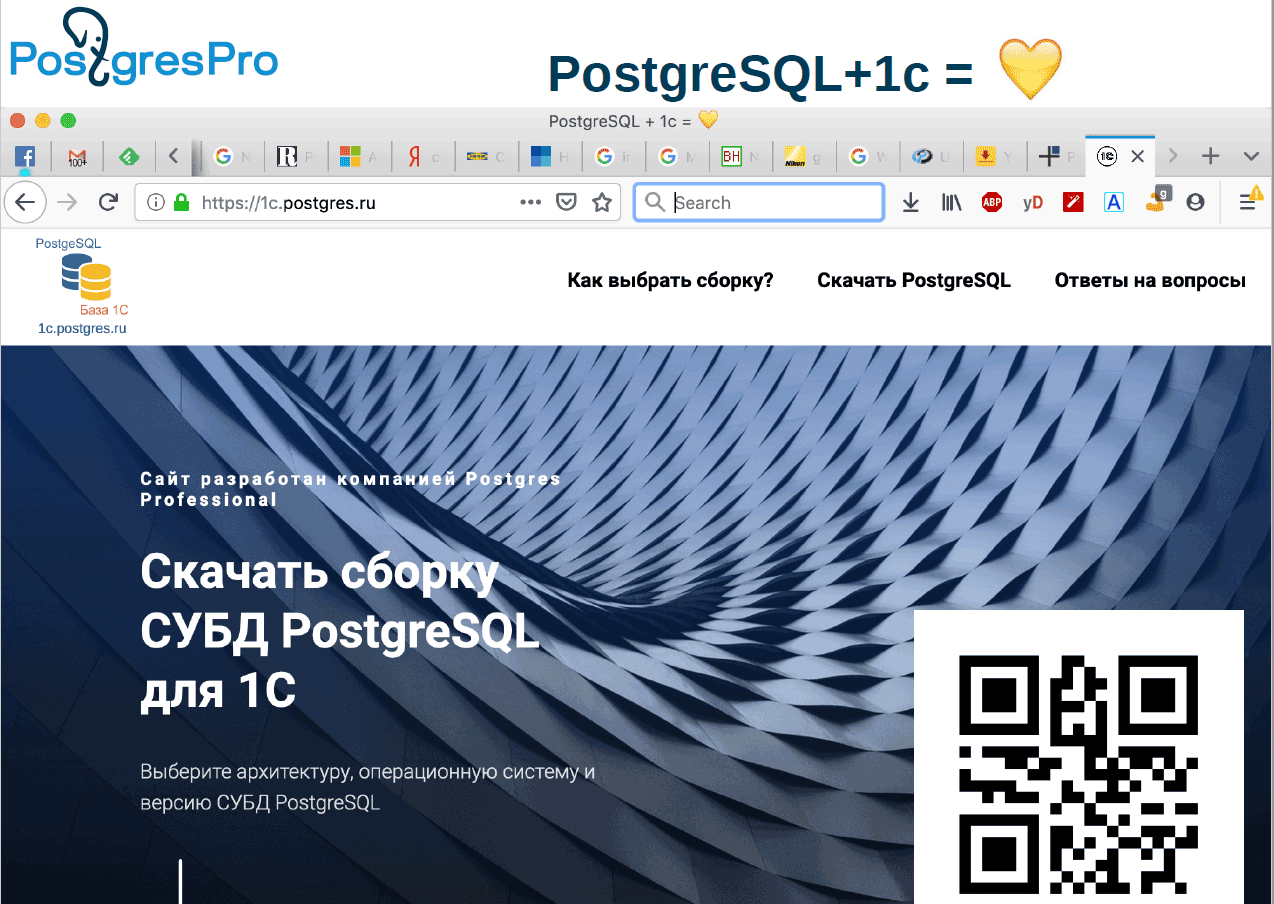
Task: Click the browser back arrow button
Action: pyautogui.click(x=25, y=202)
